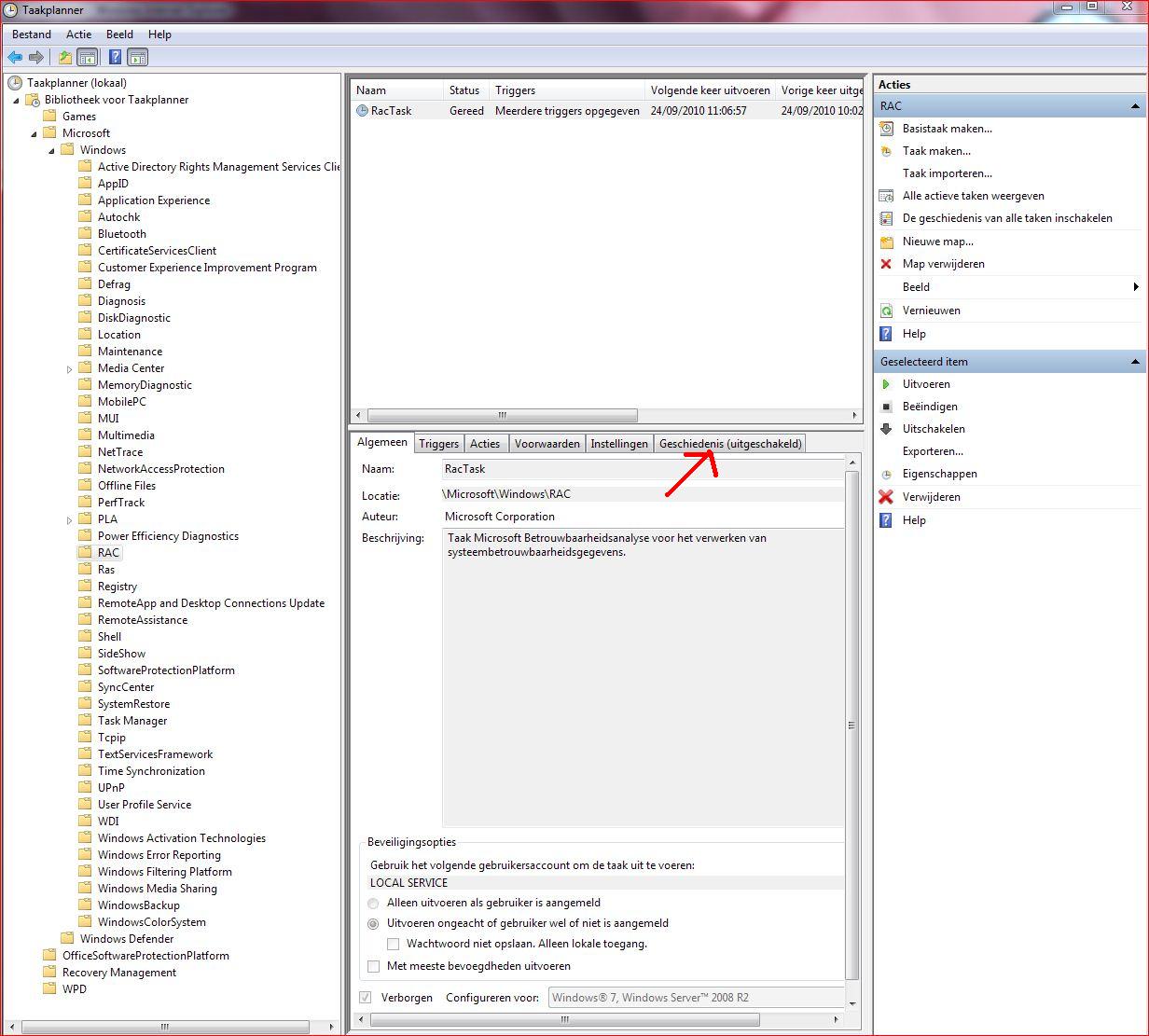
Task: Select the Task Manager tree folder
Action: (132, 721)
